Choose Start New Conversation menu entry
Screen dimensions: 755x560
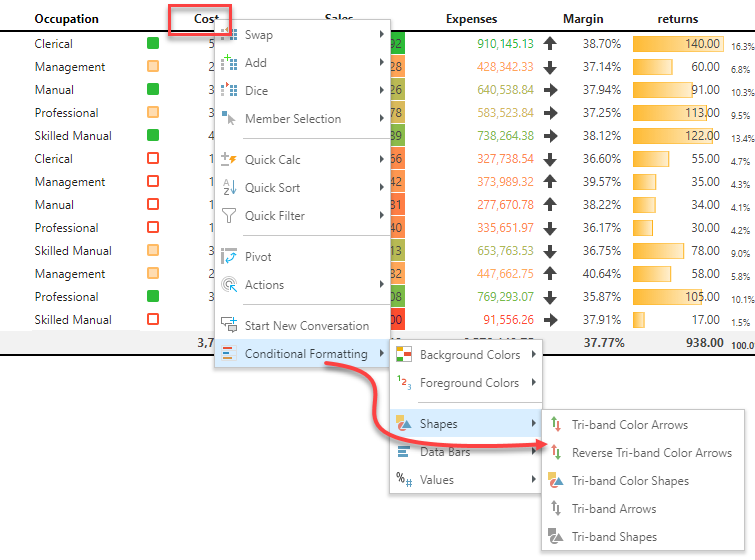click(302, 326)
